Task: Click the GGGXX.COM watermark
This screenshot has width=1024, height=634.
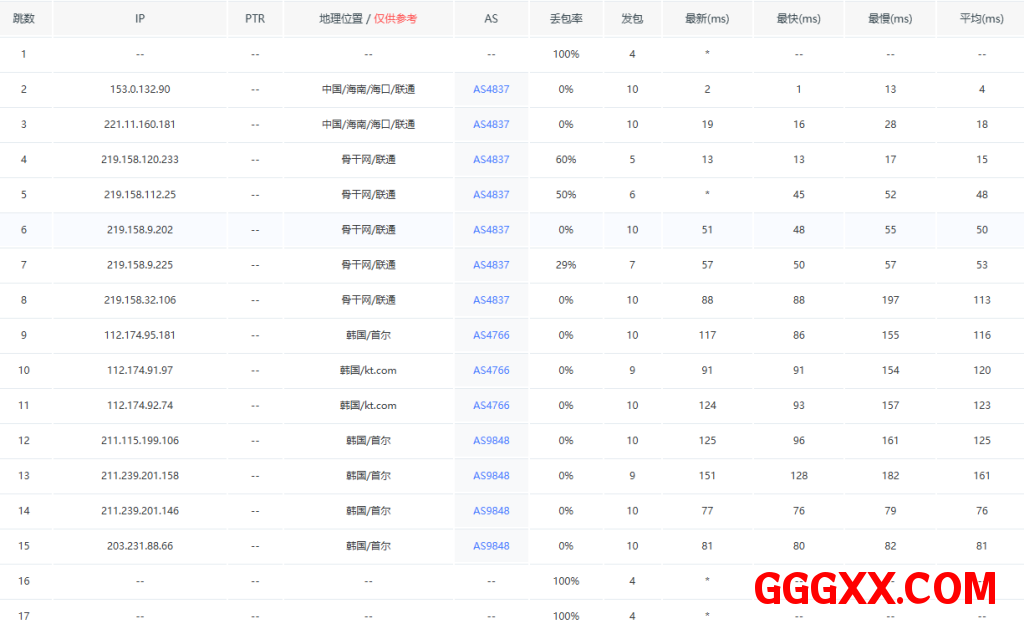Action: coord(875,589)
